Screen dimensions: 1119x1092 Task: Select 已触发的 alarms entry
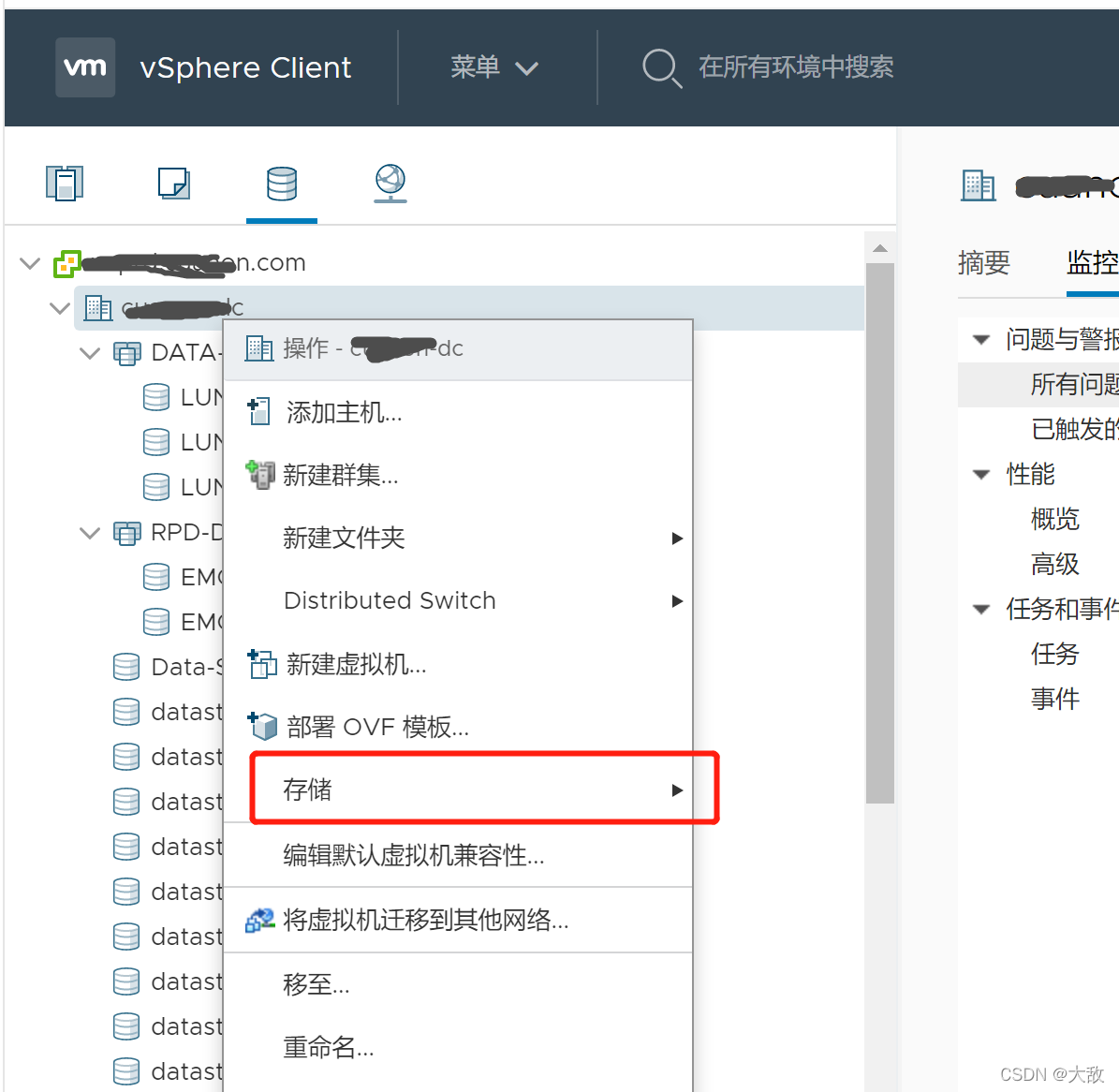click(x=1074, y=430)
